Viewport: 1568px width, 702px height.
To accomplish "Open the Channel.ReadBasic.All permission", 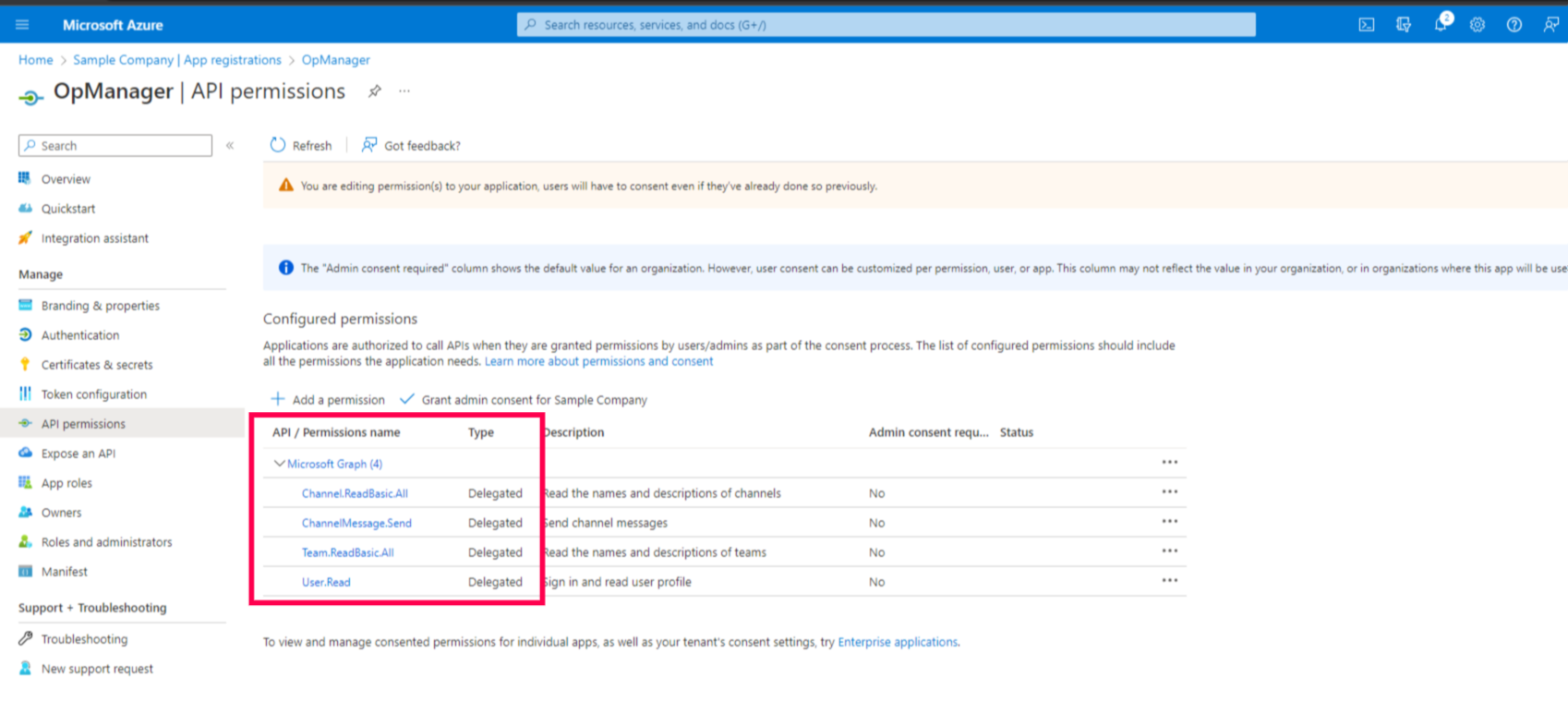I will pyautogui.click(x=355, y=493).
